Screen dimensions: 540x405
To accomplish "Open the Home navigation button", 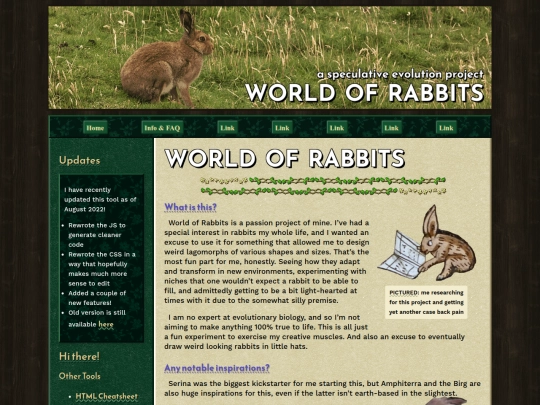I will [95, 128].
